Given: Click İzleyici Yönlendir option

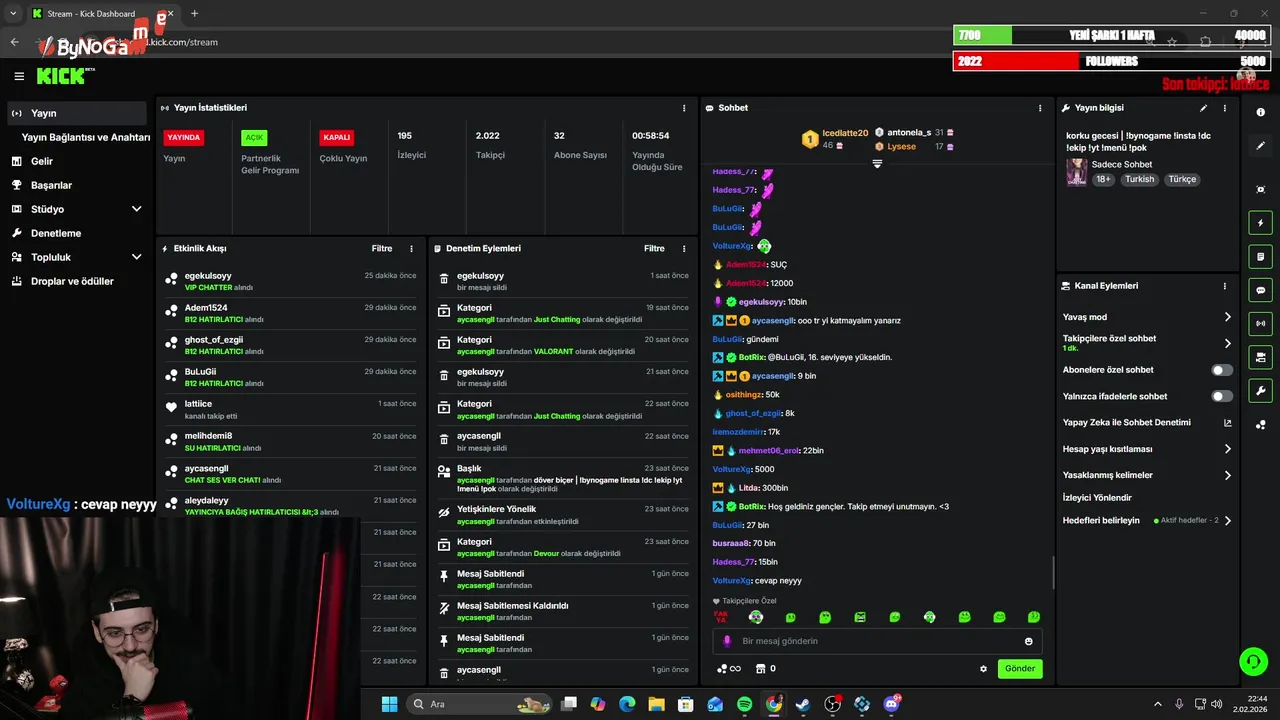Looking at the screenshot, I should [x=1097, y=497].
